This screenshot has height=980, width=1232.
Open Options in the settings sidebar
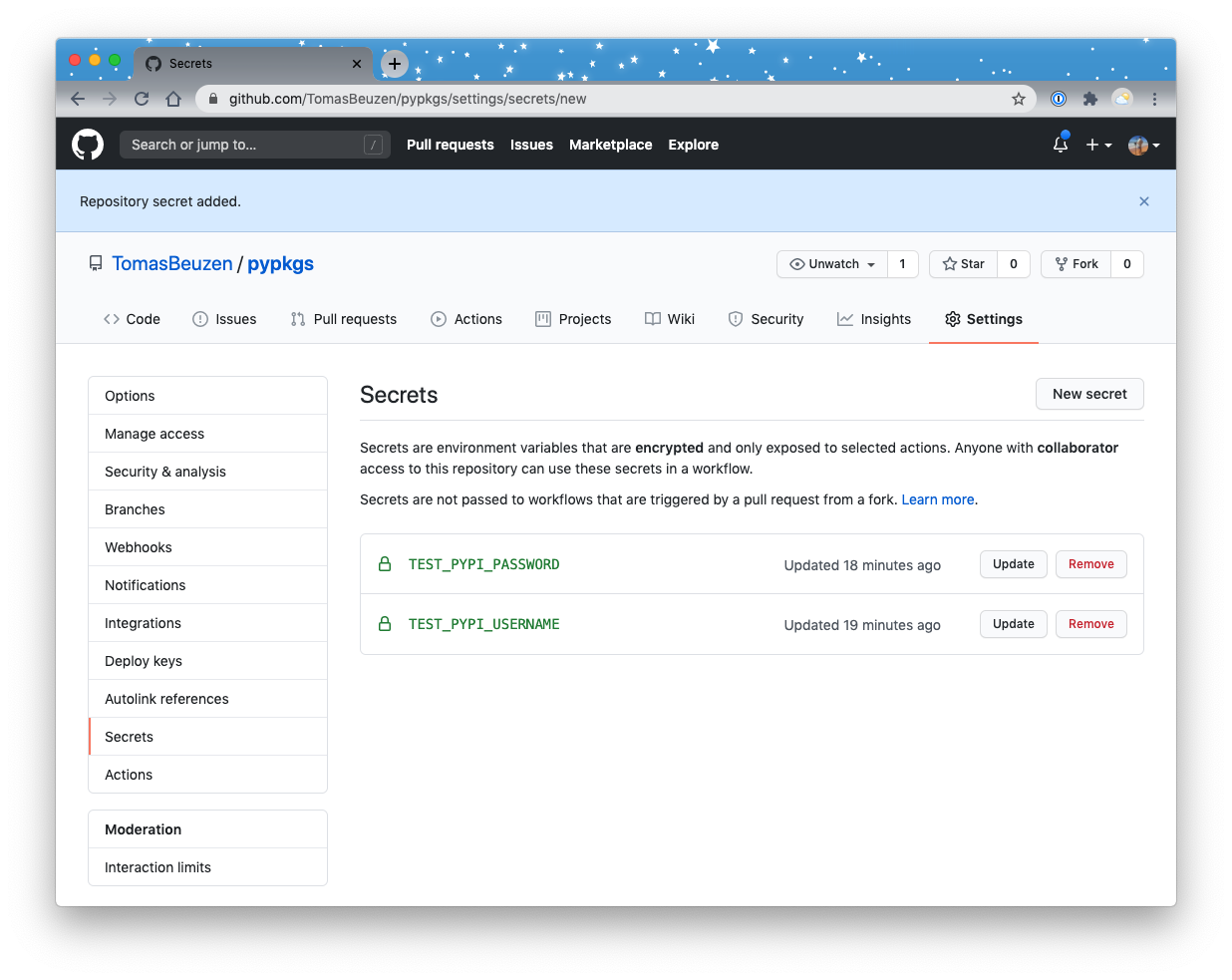click(x=208, y=396)
